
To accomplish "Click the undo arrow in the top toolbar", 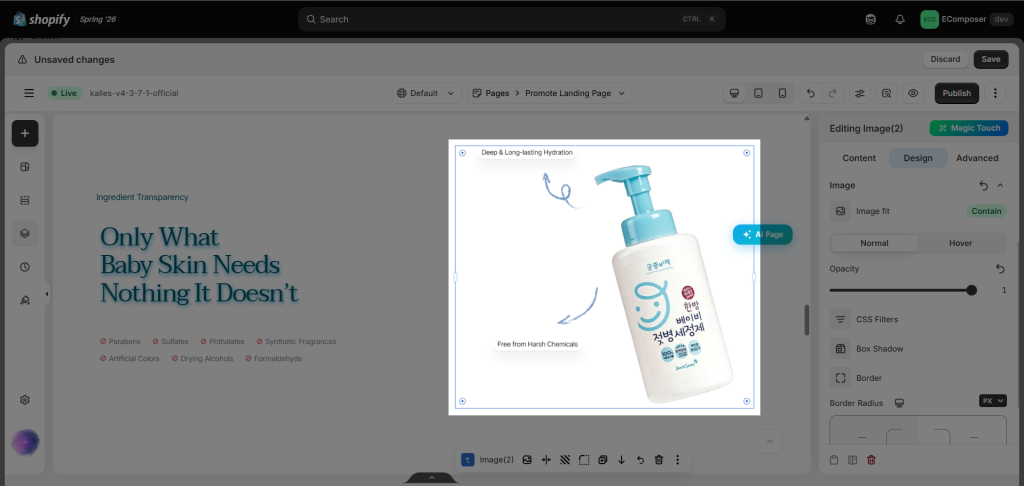I will coord(810,93).
